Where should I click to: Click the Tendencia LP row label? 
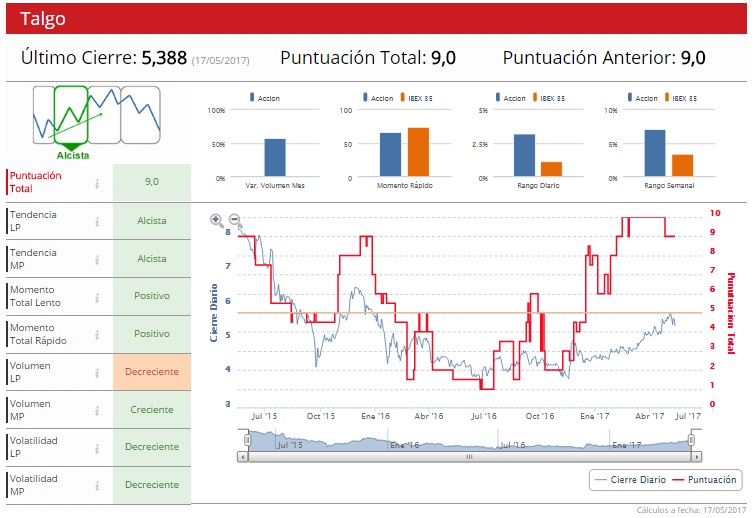[33, 221]
